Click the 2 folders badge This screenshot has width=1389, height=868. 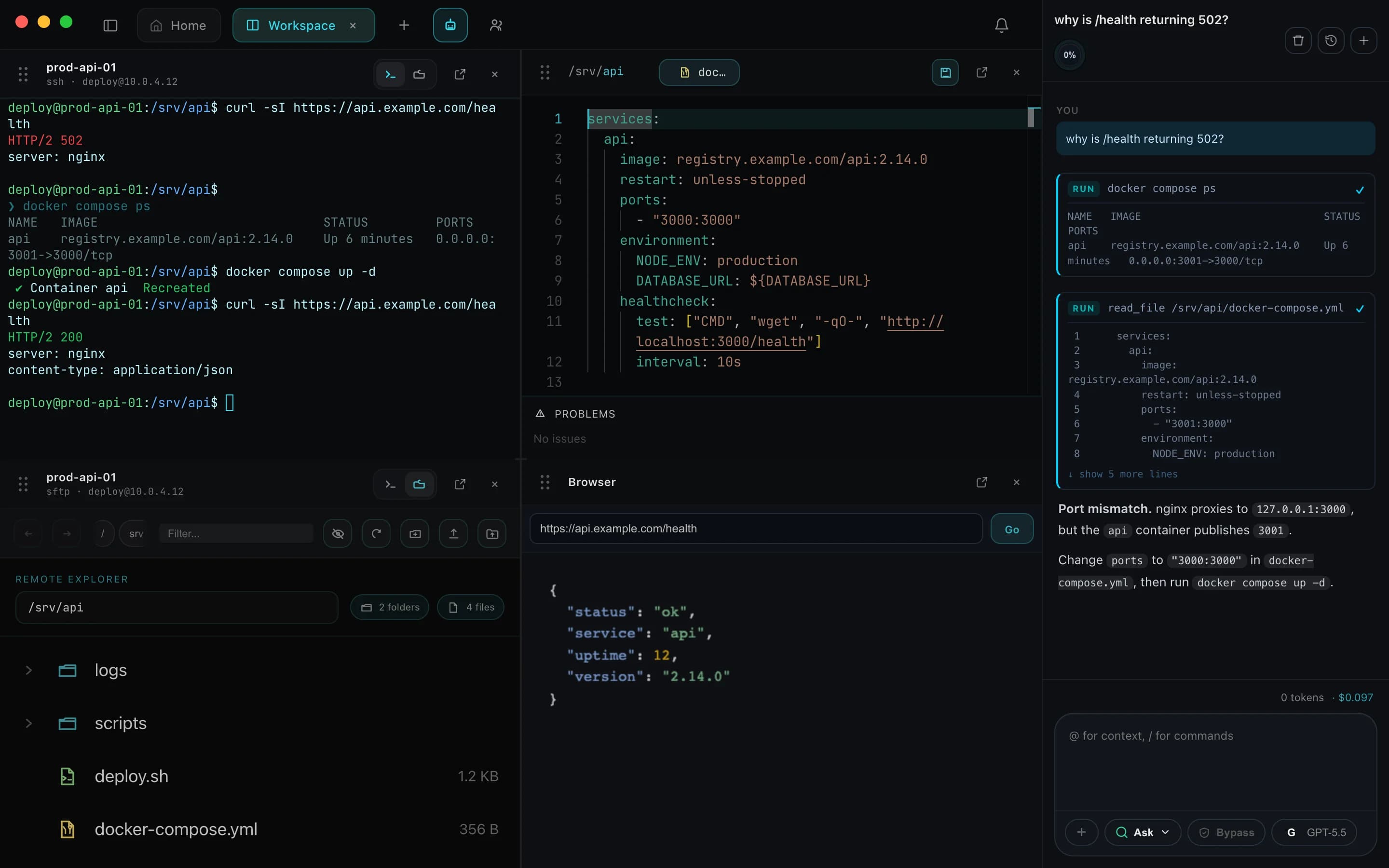click(390, 608)
